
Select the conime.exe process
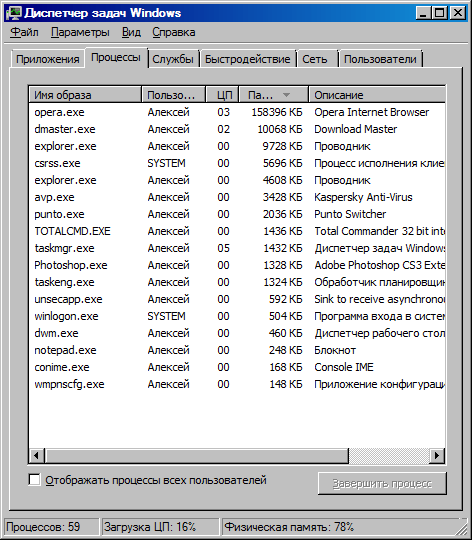[x=237, y=367]
